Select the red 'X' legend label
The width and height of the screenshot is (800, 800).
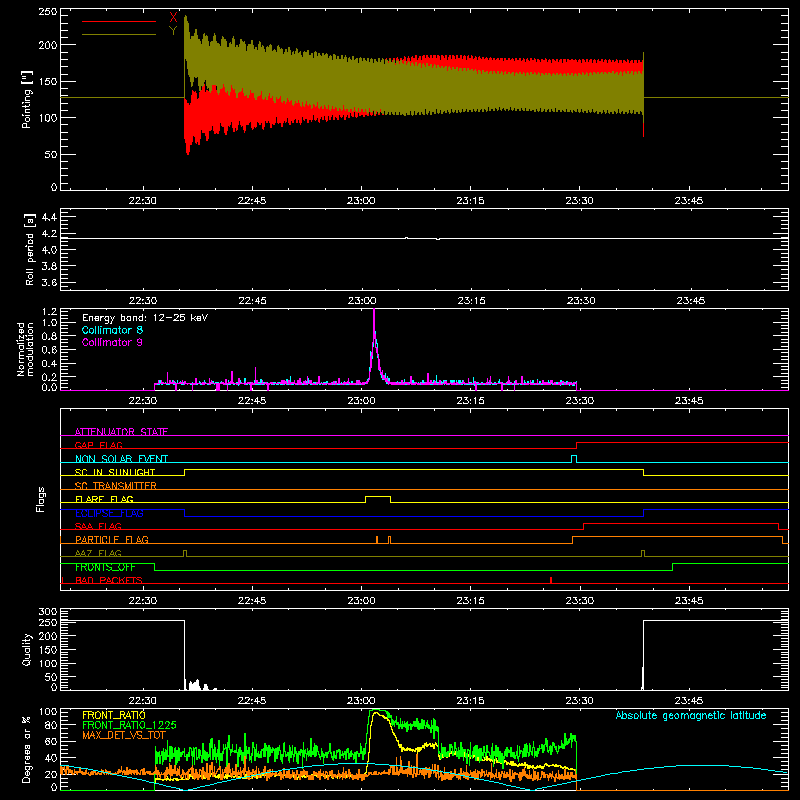coord(173,18)
